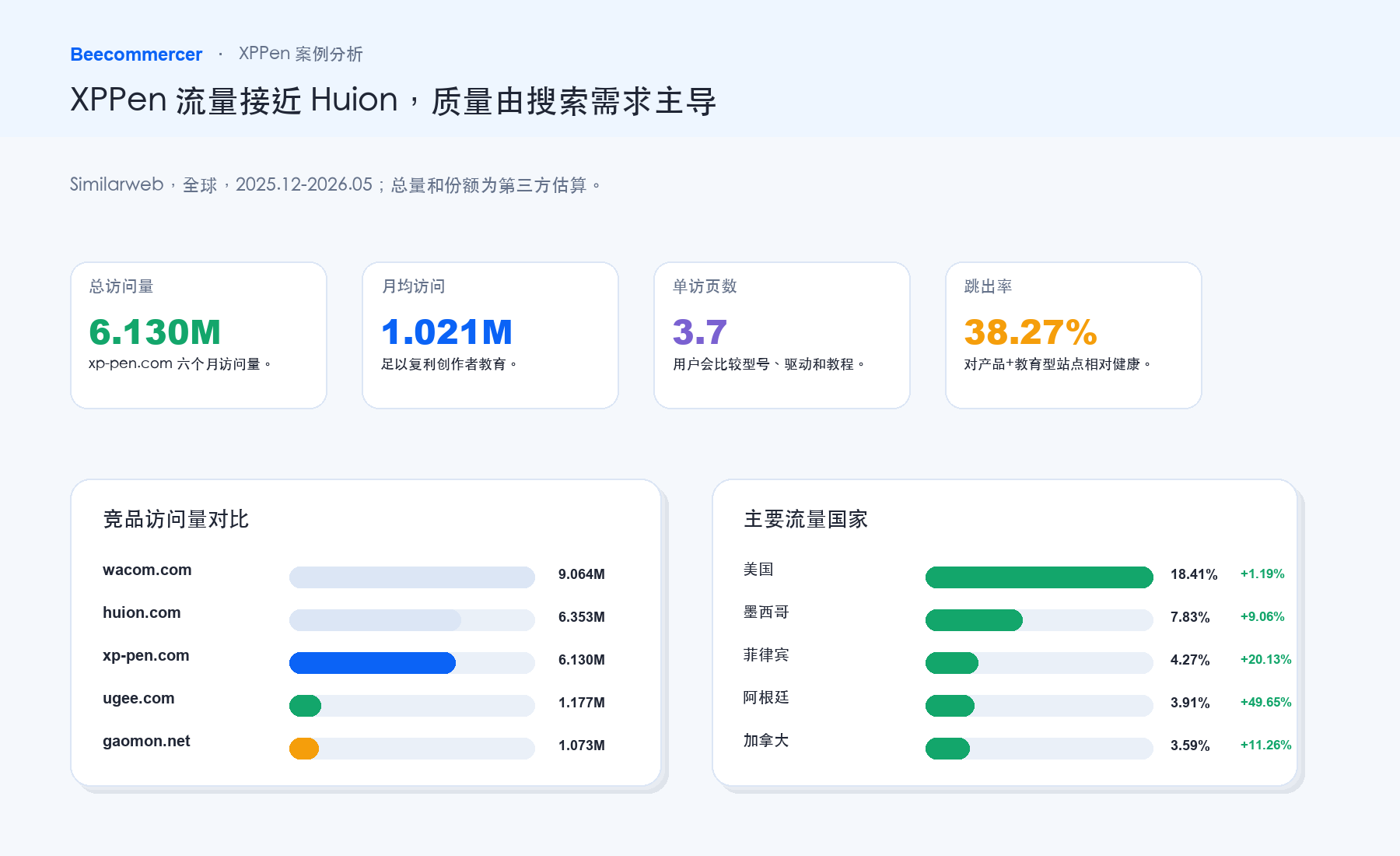Click the xp-pen.com row label
1400x856 pixels.
coord(146,655)
